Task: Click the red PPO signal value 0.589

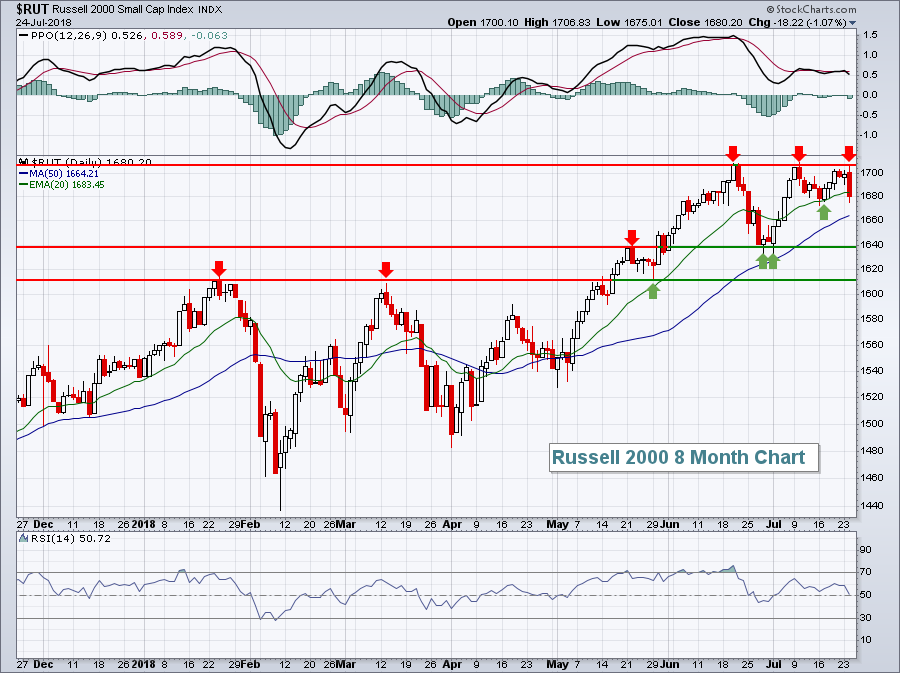Action: 167,35
